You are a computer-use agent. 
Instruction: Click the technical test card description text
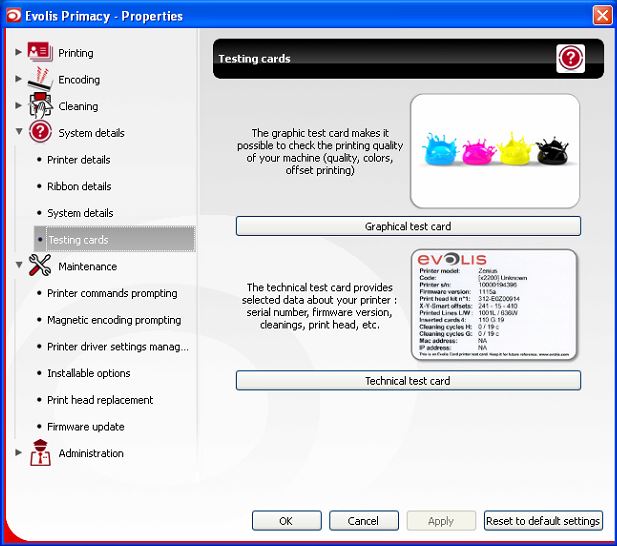coord(319,306)
